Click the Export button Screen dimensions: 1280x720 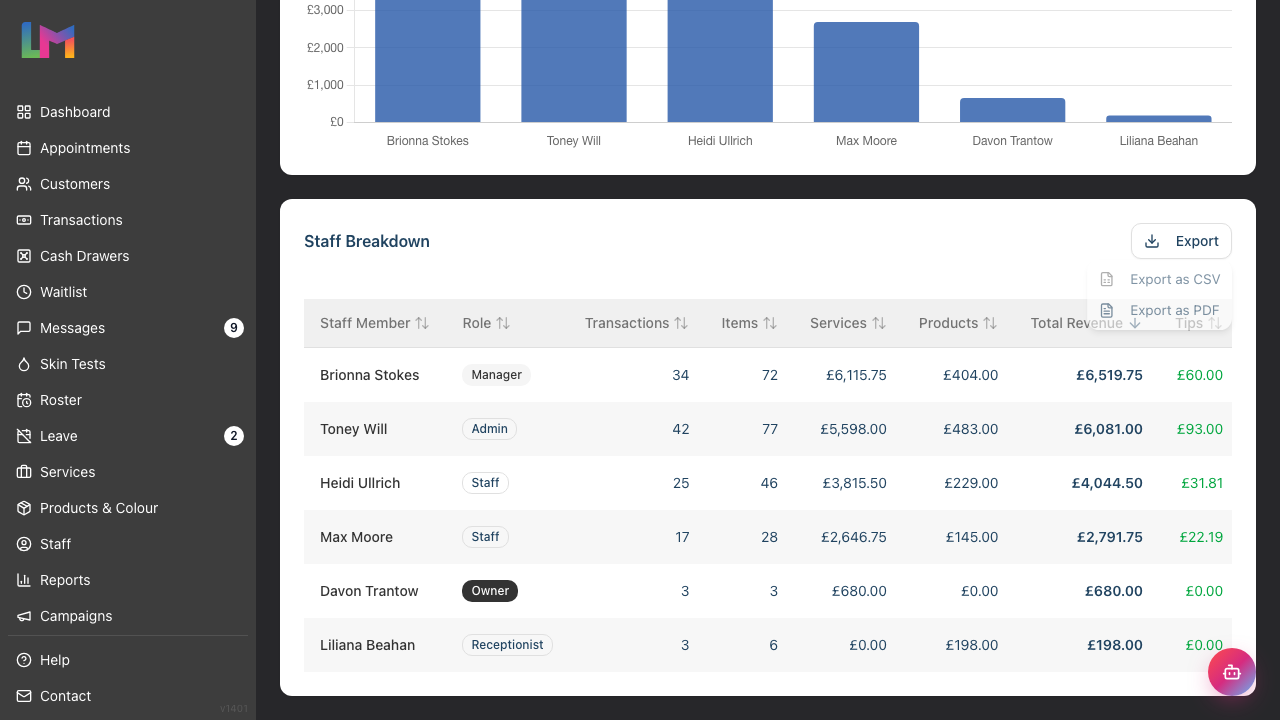tap(1181, 241)
